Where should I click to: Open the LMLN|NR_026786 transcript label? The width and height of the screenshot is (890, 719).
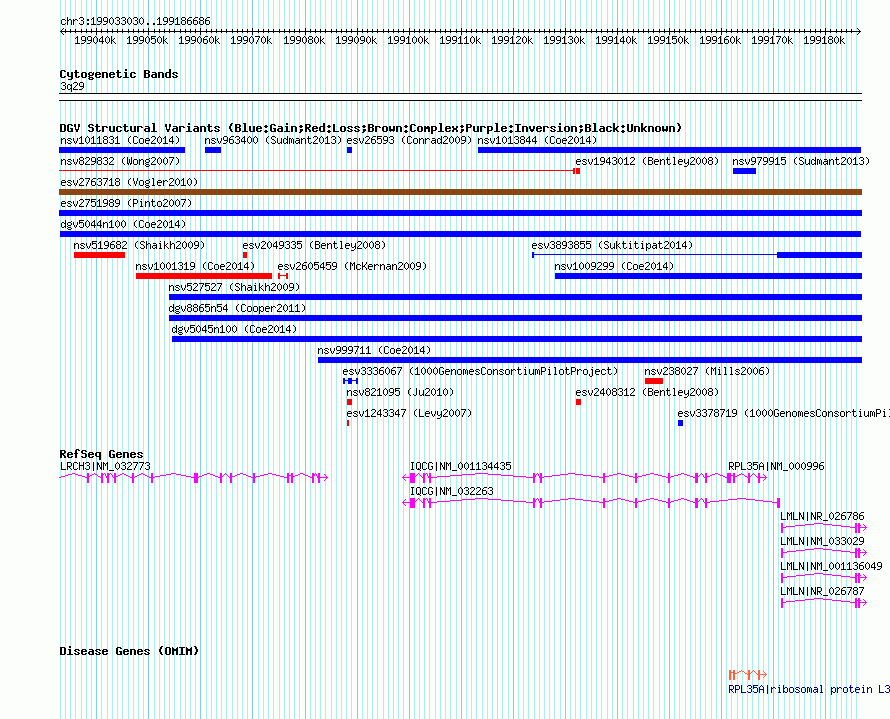[x=822, y=516]
